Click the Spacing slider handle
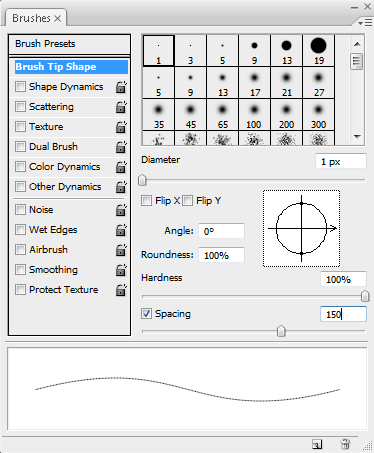Screen dimensions: 374x453 [281, 331]
